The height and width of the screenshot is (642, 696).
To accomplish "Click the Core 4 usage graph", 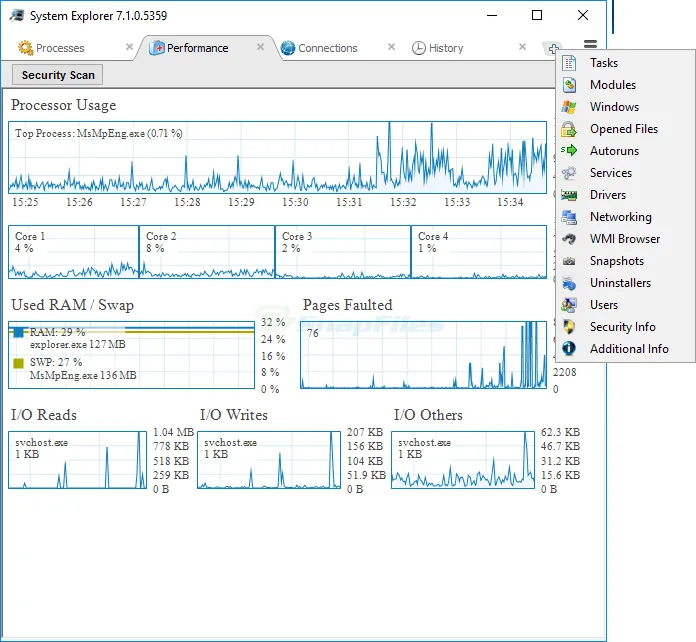I will [x=479, y=252].
